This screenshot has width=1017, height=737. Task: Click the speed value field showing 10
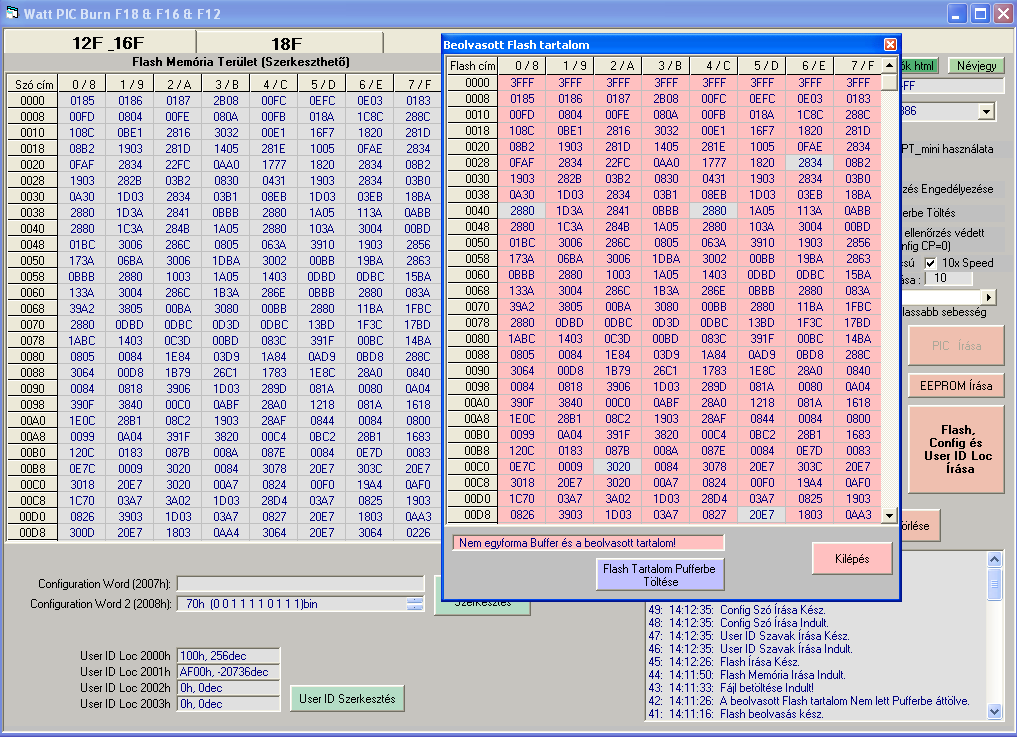coord(948,278)
